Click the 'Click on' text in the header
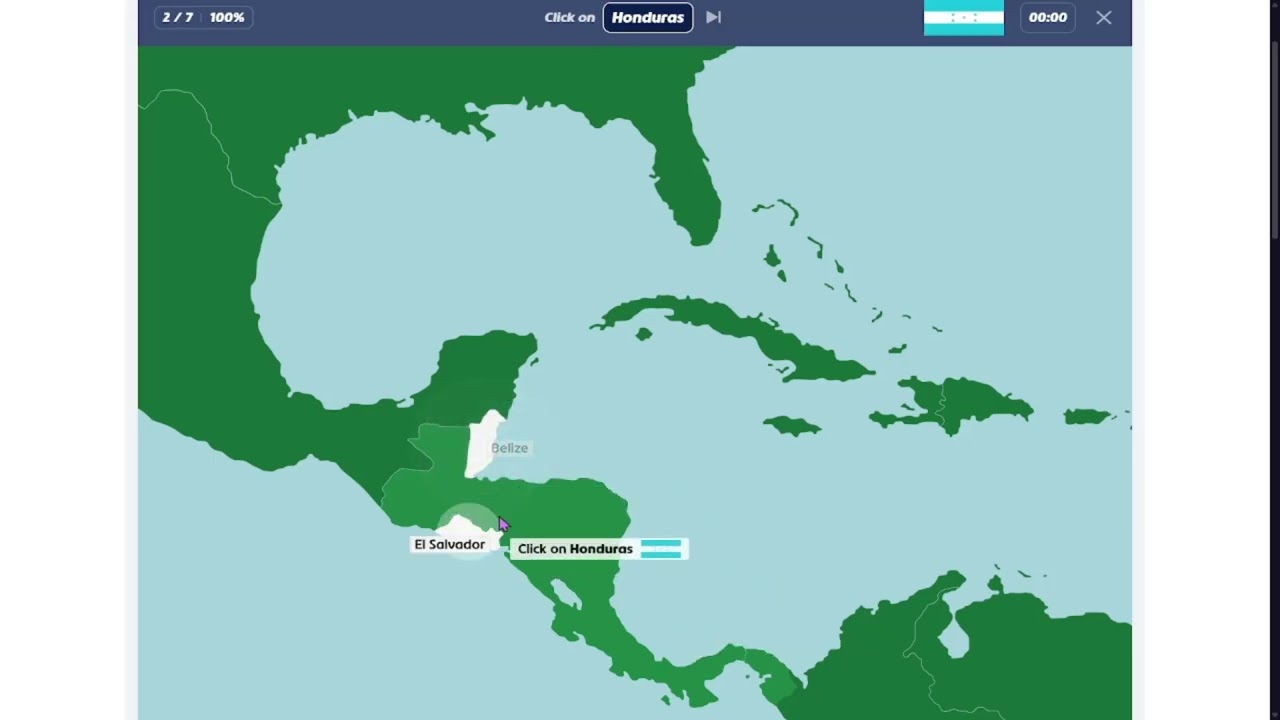The image size is (1280, 720). pos(569,17)
